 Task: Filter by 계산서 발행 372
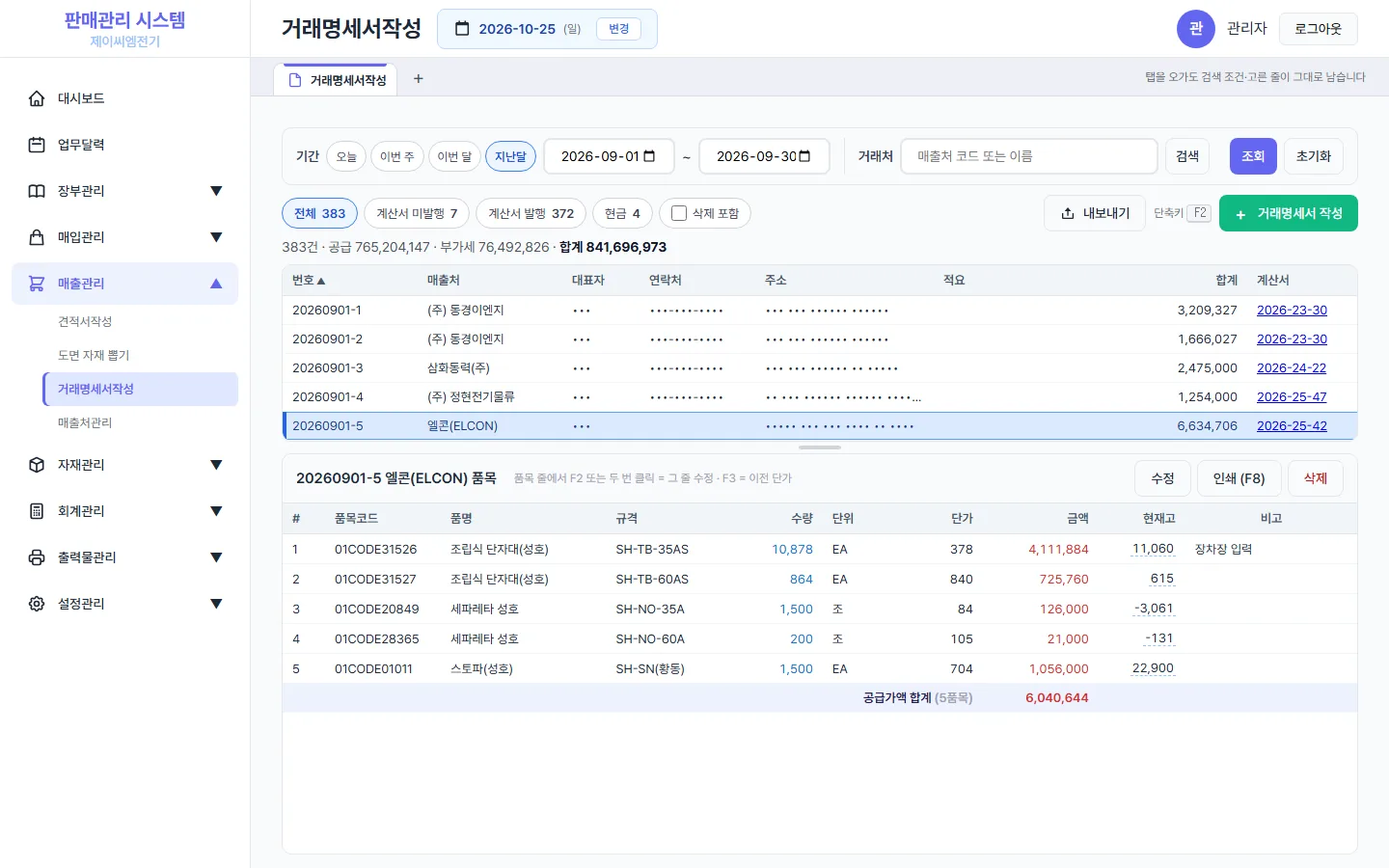pyautogui.click(x=531, y=213)
